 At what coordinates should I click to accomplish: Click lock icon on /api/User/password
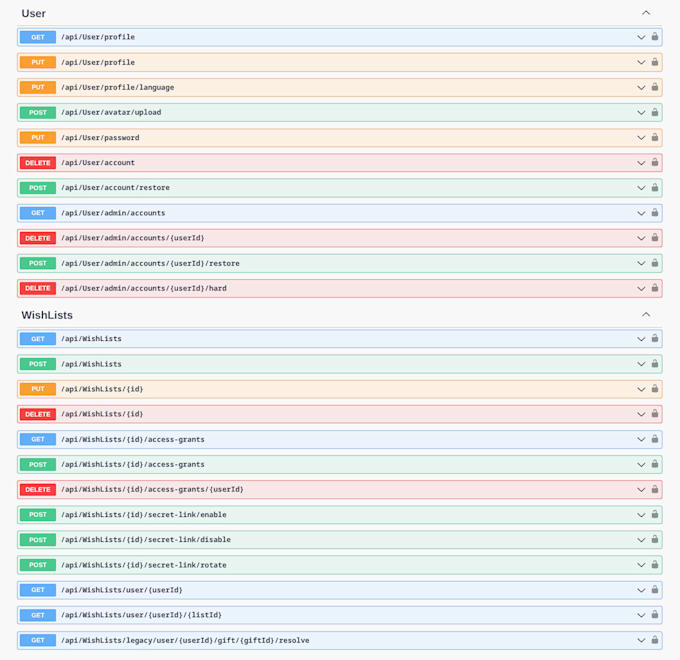coord(654,137)
